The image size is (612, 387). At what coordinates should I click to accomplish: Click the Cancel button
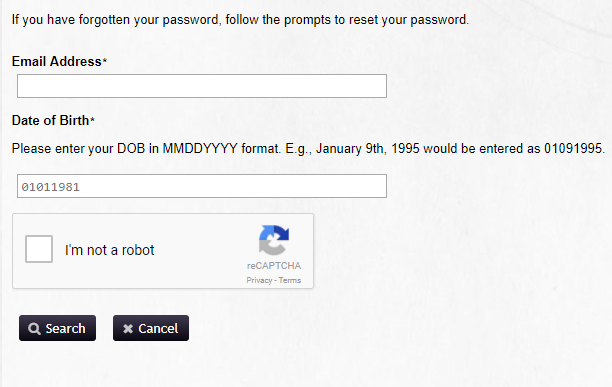pos(151,328)
